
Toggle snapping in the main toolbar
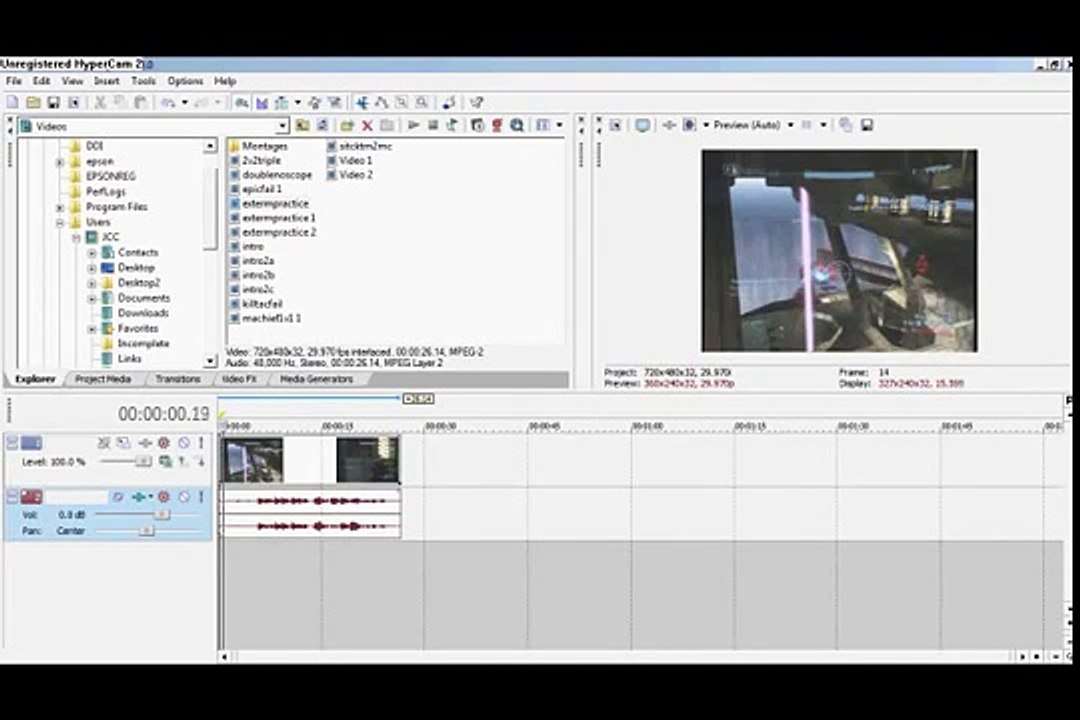point(241,103)
